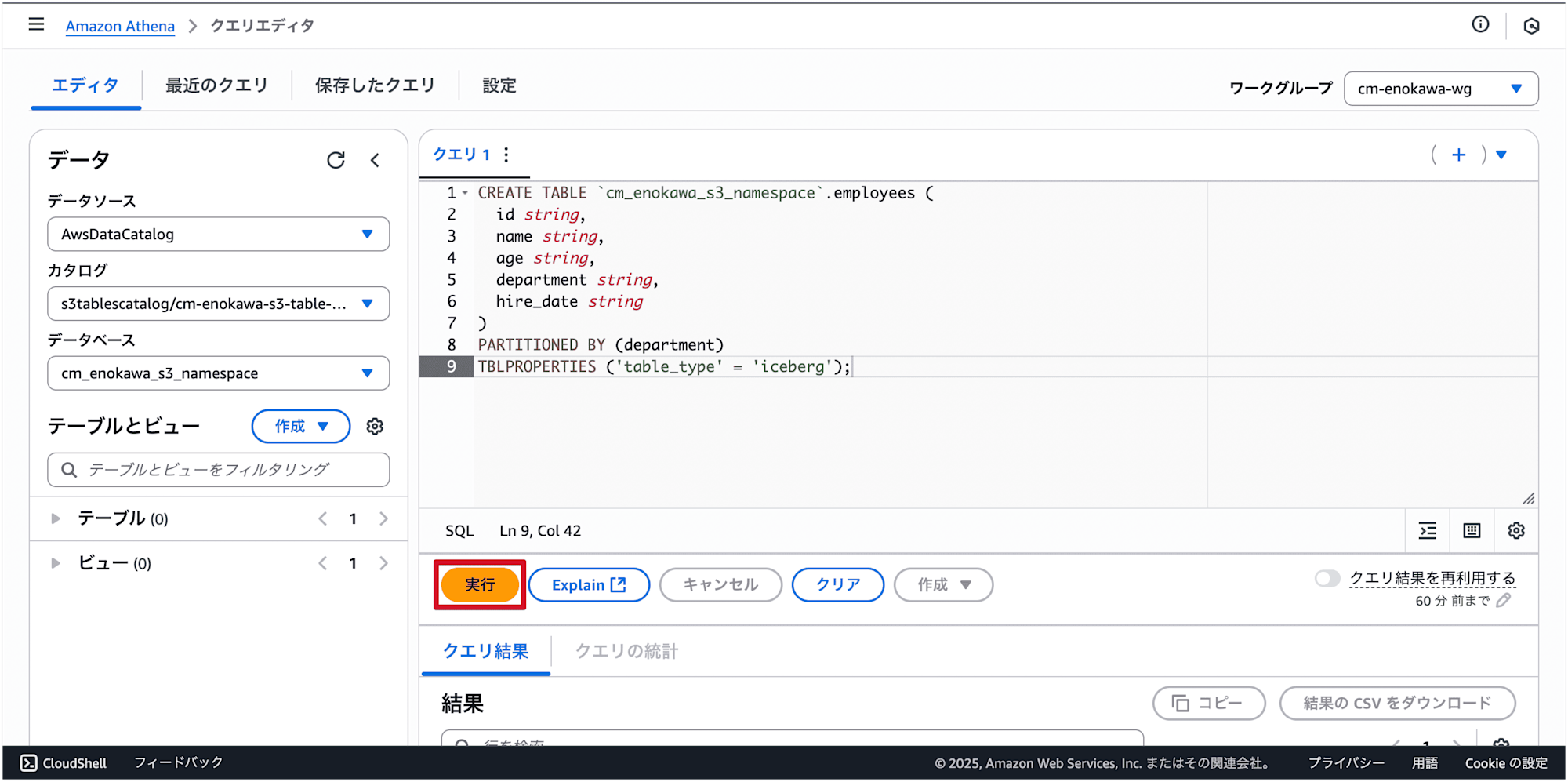Open the 作成 dropdown beside テーブルとビュー
The width and height of the screenshot is (1568, 782).
(301, 426)
